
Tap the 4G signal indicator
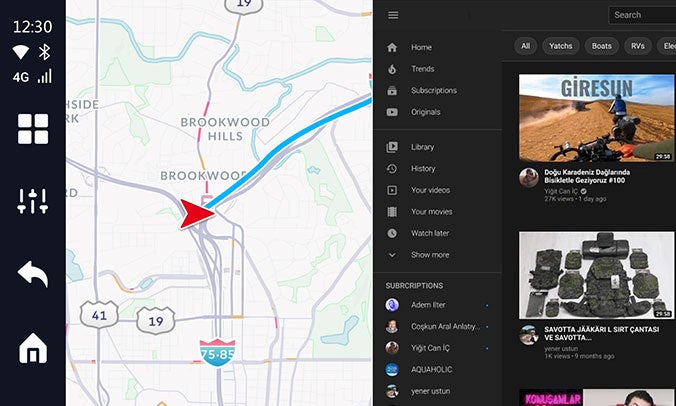pyautogui.click(x=32, y=77)
